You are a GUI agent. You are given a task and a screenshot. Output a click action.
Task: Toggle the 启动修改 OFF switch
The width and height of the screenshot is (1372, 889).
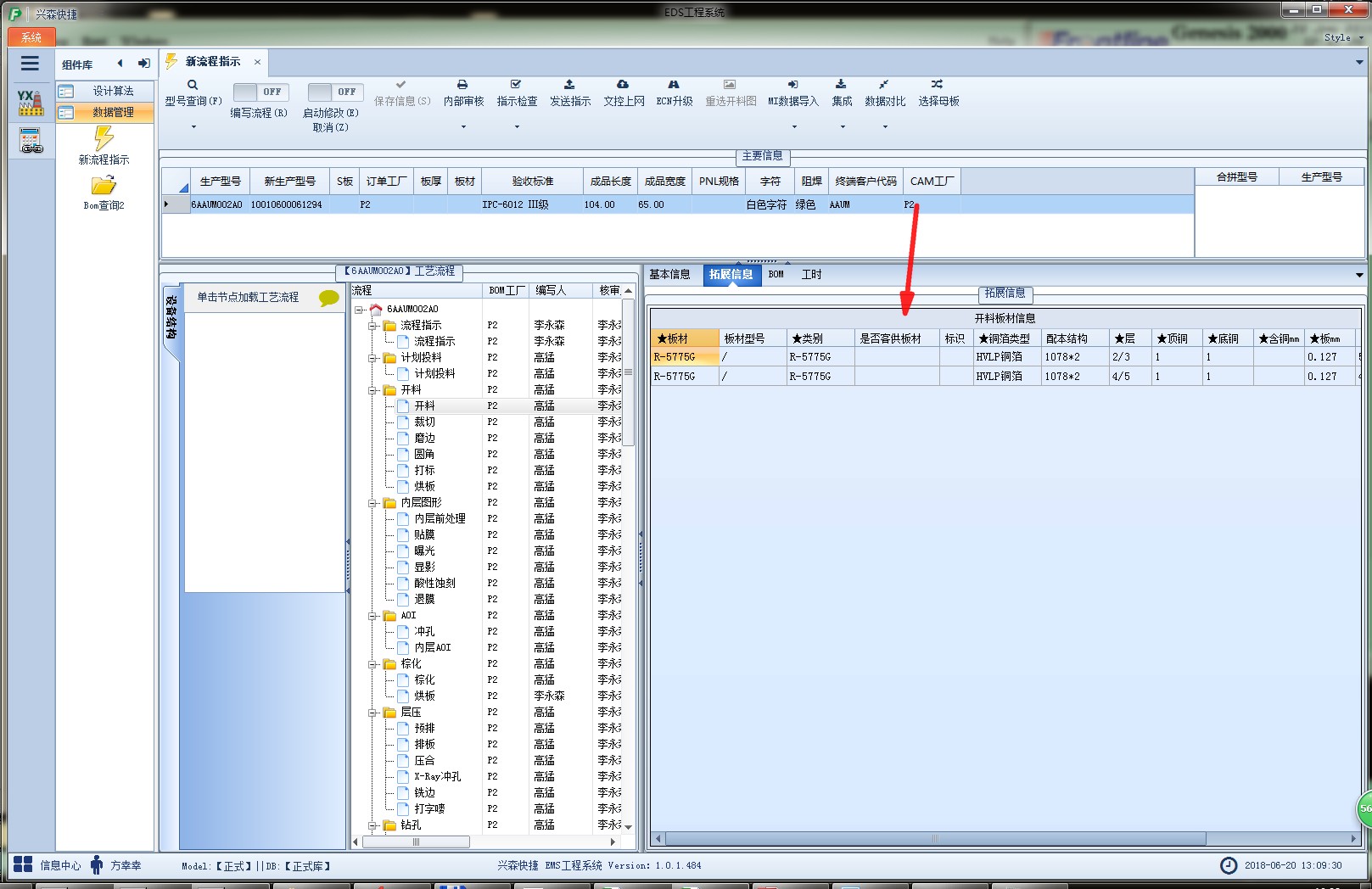335,92
